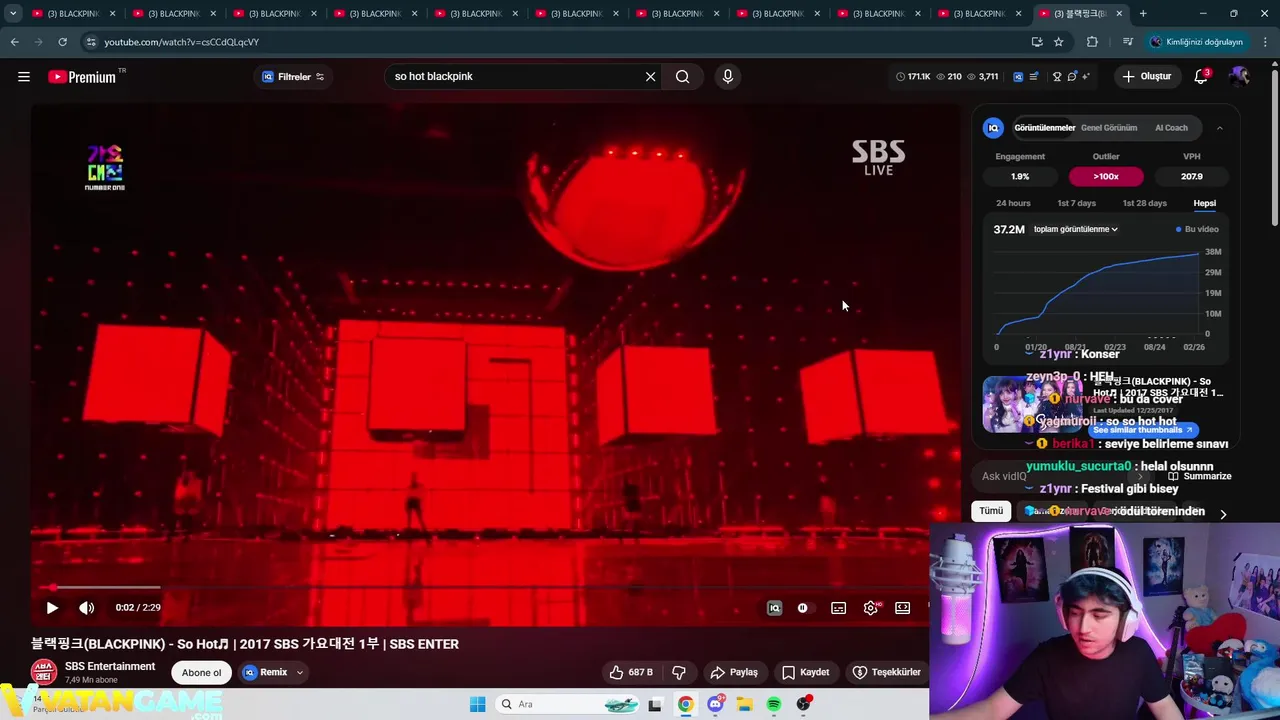The width and height of the screenshot is (1280, 720).
Task: Click the 207.9 VPH value
Action: click(1192, 176)
